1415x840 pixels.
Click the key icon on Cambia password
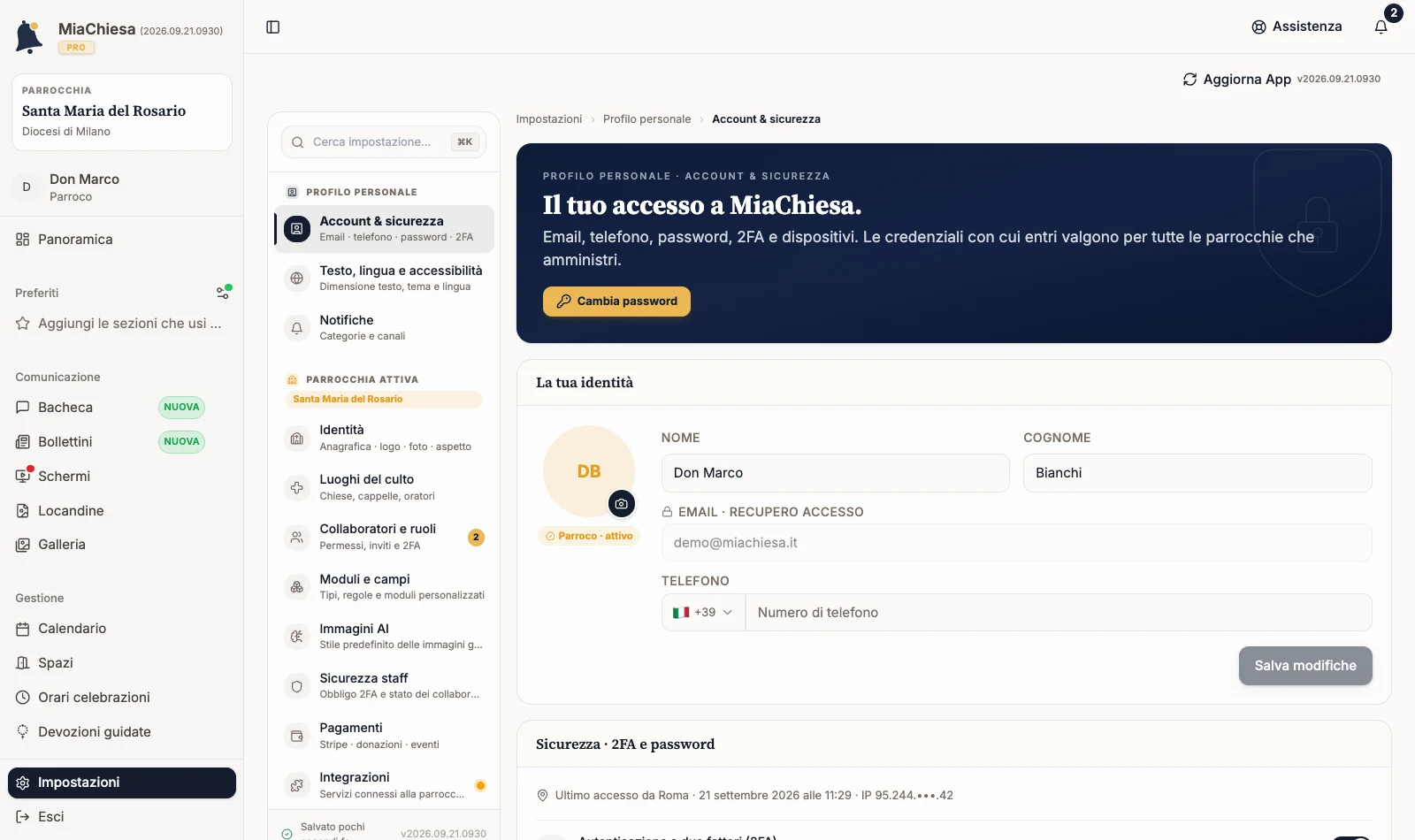coord(563,302)
